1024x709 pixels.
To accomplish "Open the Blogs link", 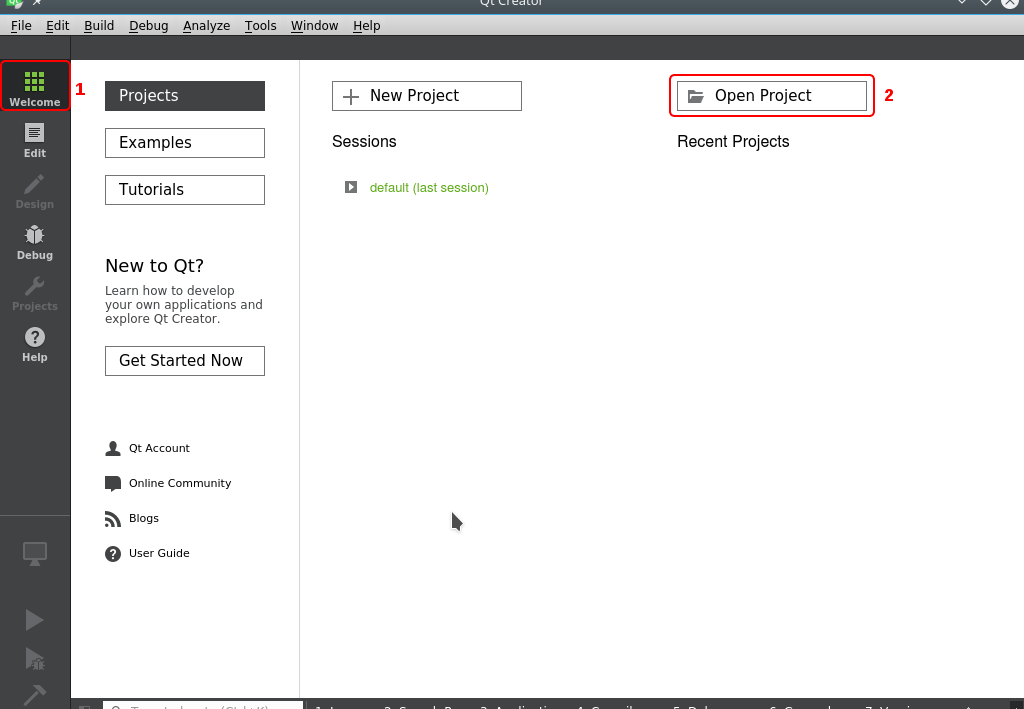I will pyautogui.click(x=144, y=518).
